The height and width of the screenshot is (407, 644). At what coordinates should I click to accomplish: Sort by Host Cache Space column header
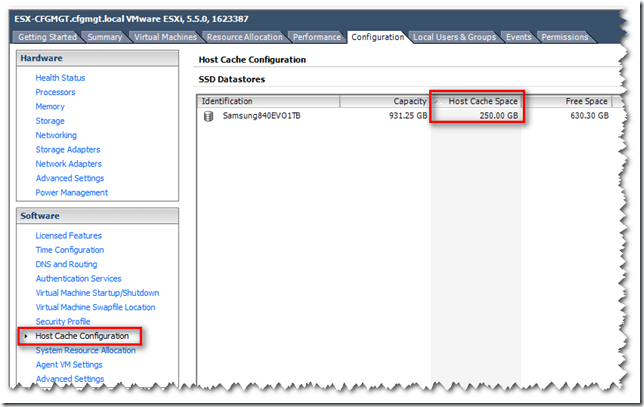pos(478,102)
